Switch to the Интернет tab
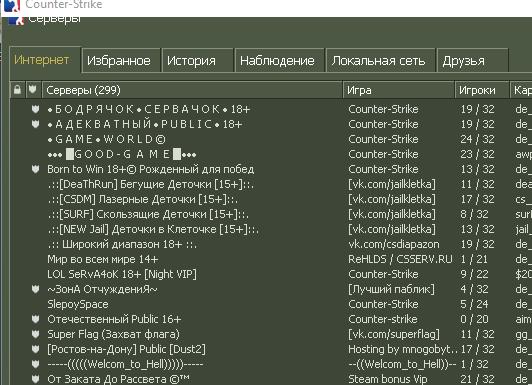Screen dimensions: 532x385 tap(45, 60)
